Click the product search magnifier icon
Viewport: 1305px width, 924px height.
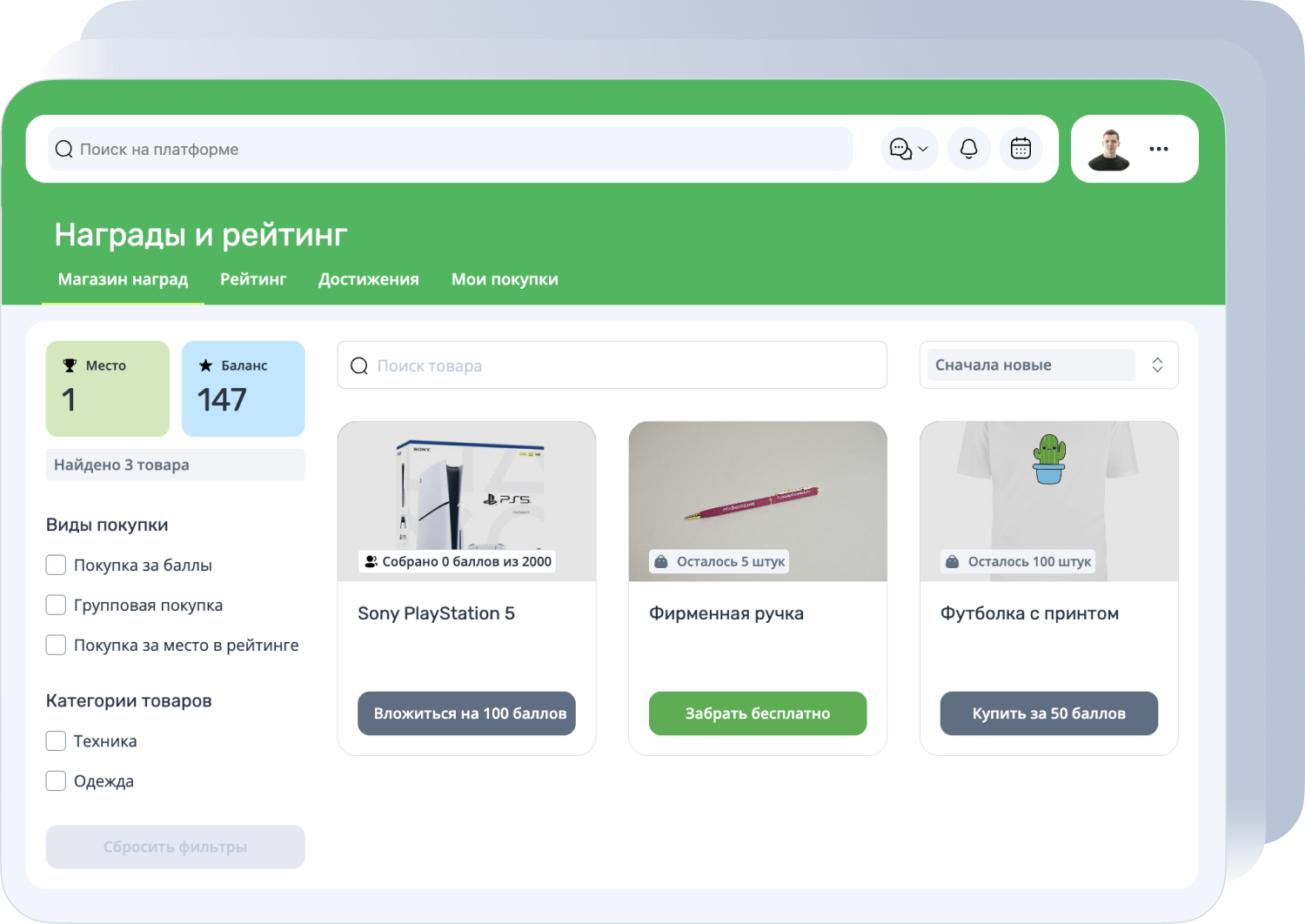(x=358, y=366)
